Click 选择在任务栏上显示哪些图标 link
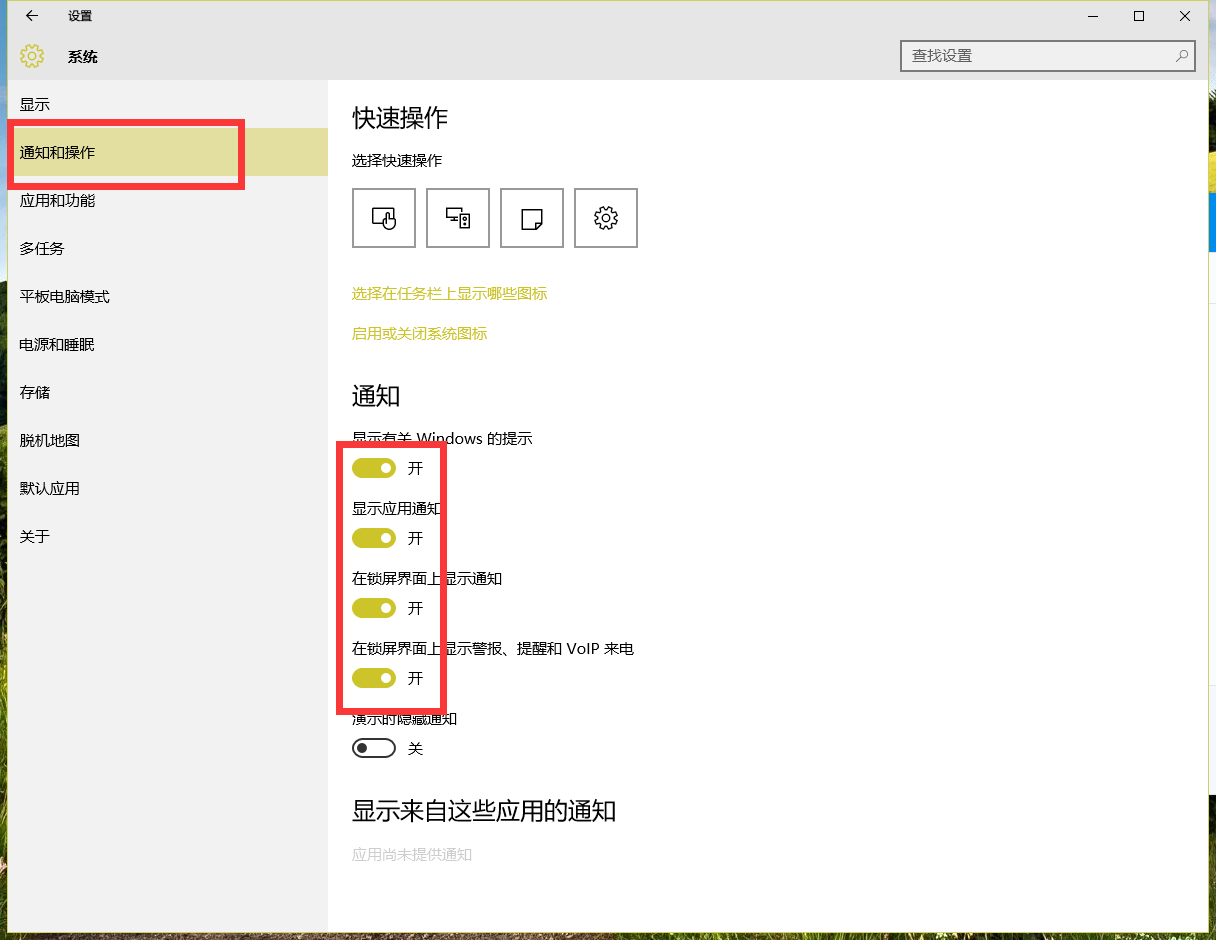The height and width of the screenshot is (940, 1216). pyautogui.click(x=449, y=294)
